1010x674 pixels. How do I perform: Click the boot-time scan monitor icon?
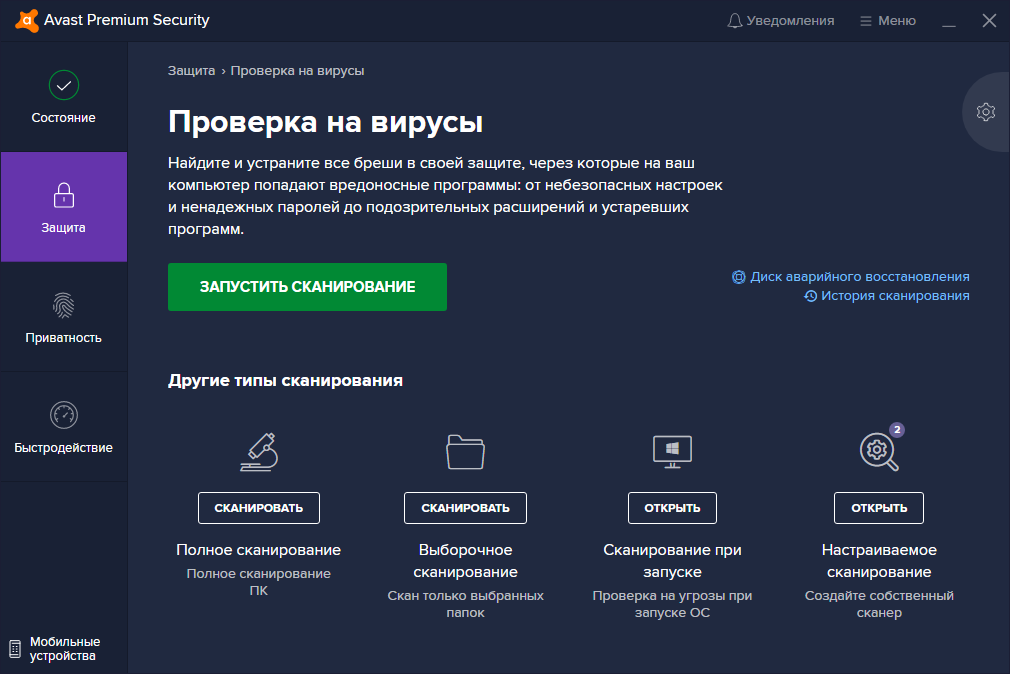(672, 452)
